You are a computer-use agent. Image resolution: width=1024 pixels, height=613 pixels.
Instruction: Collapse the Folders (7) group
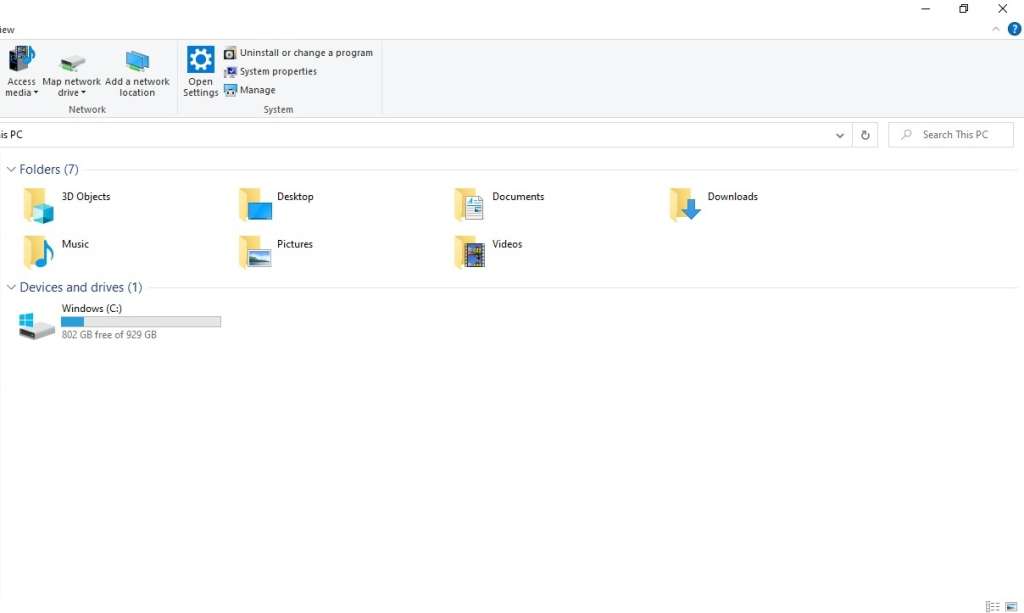[x=11, y=170]
